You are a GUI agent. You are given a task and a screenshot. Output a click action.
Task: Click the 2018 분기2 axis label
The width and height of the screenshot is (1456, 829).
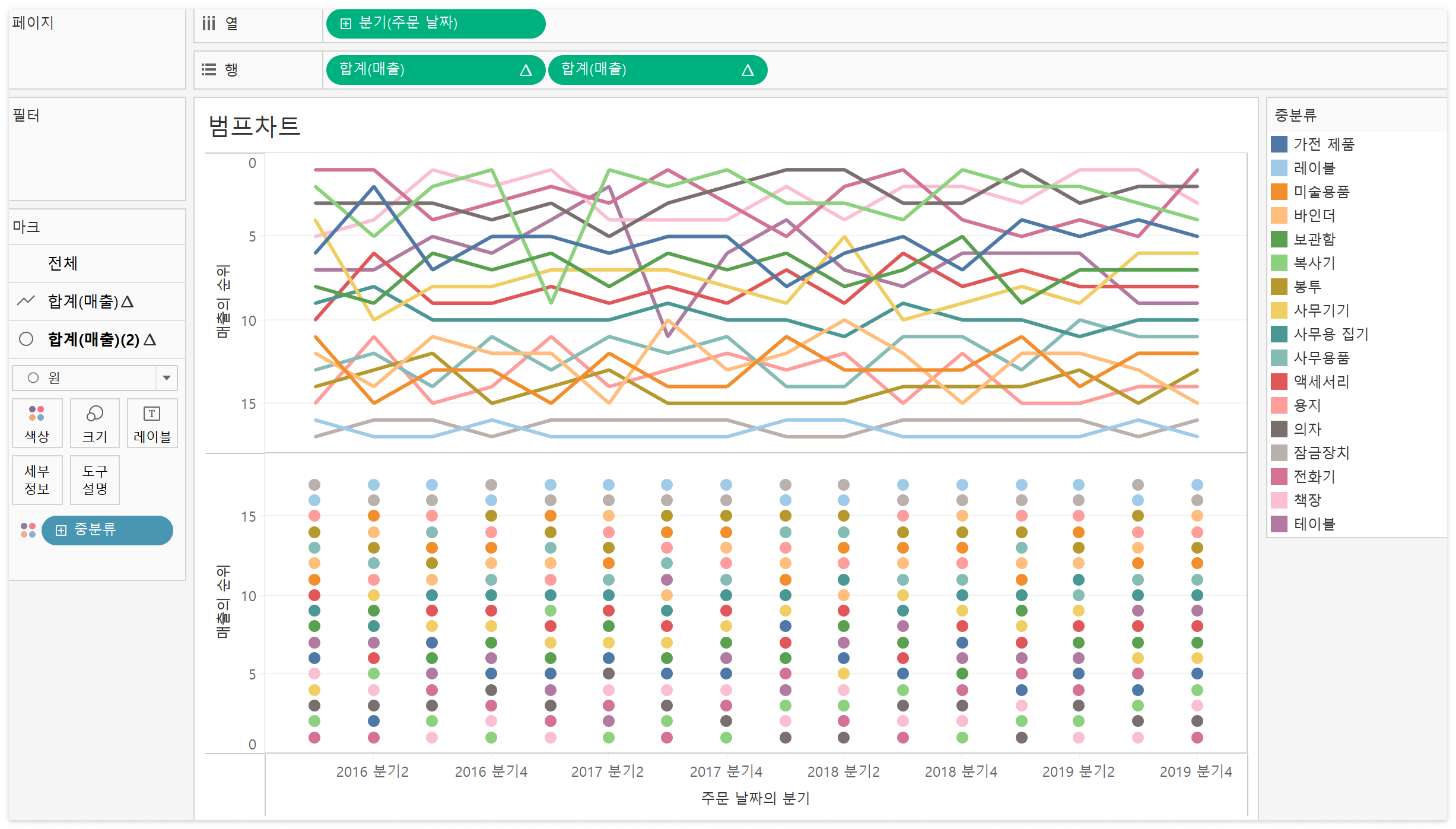843,771
